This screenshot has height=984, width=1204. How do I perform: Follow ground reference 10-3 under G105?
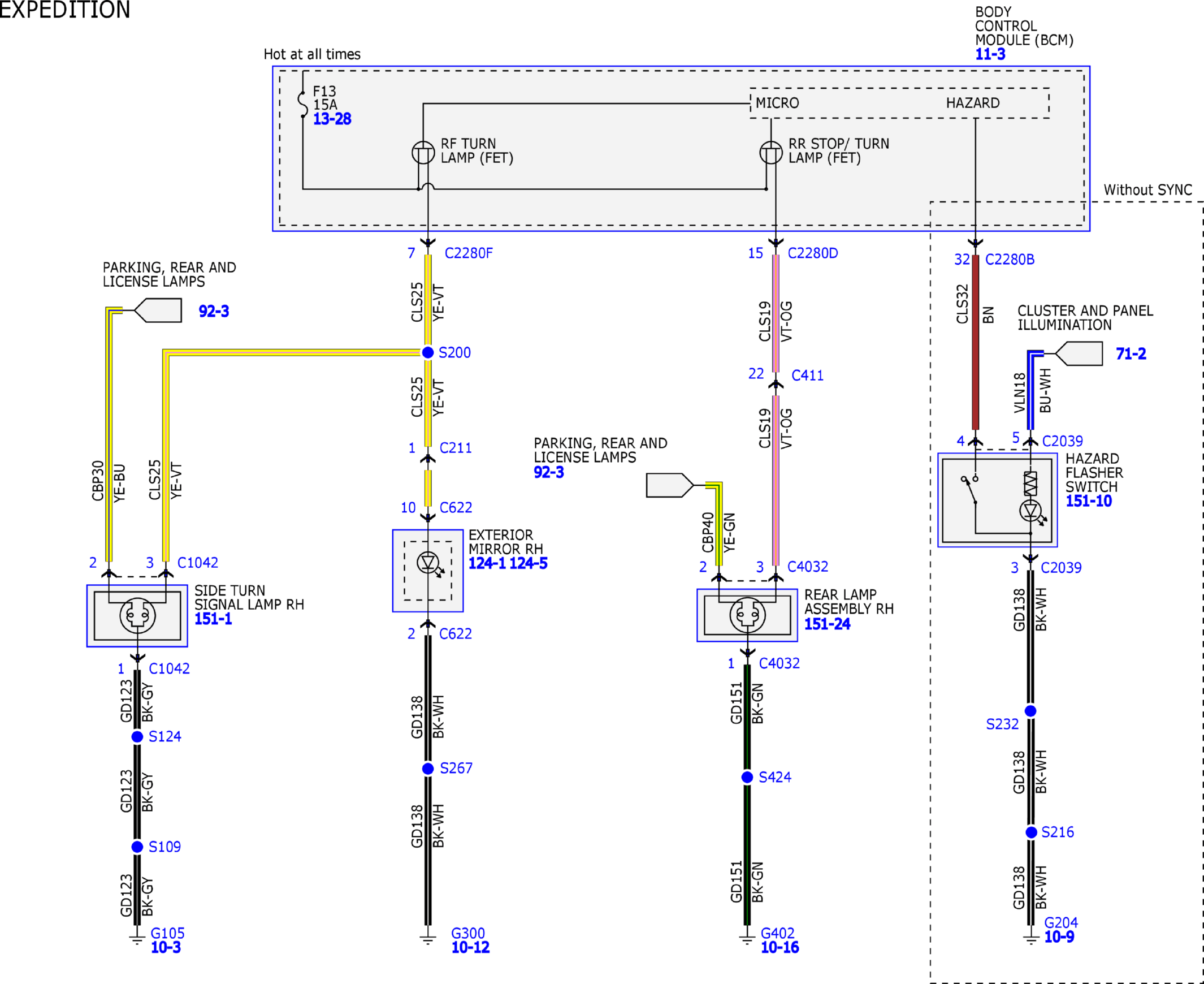coord(166,947)
